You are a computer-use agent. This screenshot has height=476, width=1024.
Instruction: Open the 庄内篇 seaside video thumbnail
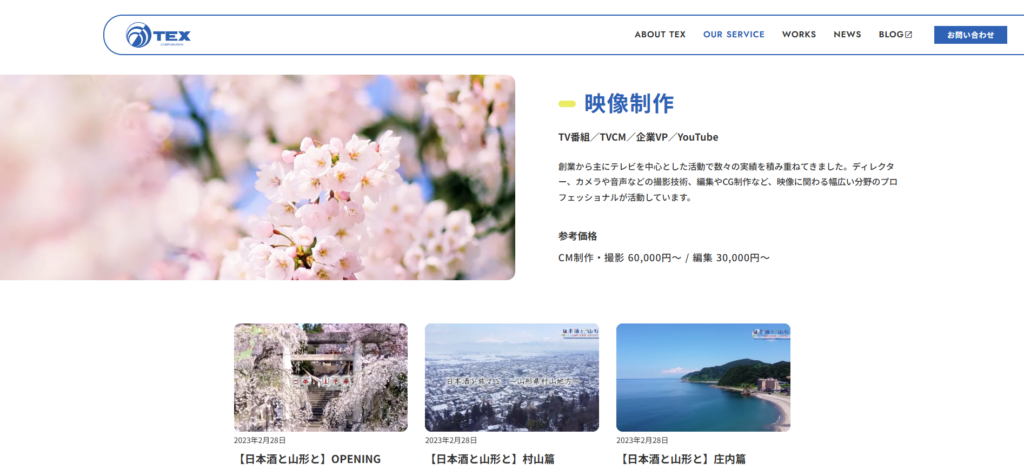(703, 377)
